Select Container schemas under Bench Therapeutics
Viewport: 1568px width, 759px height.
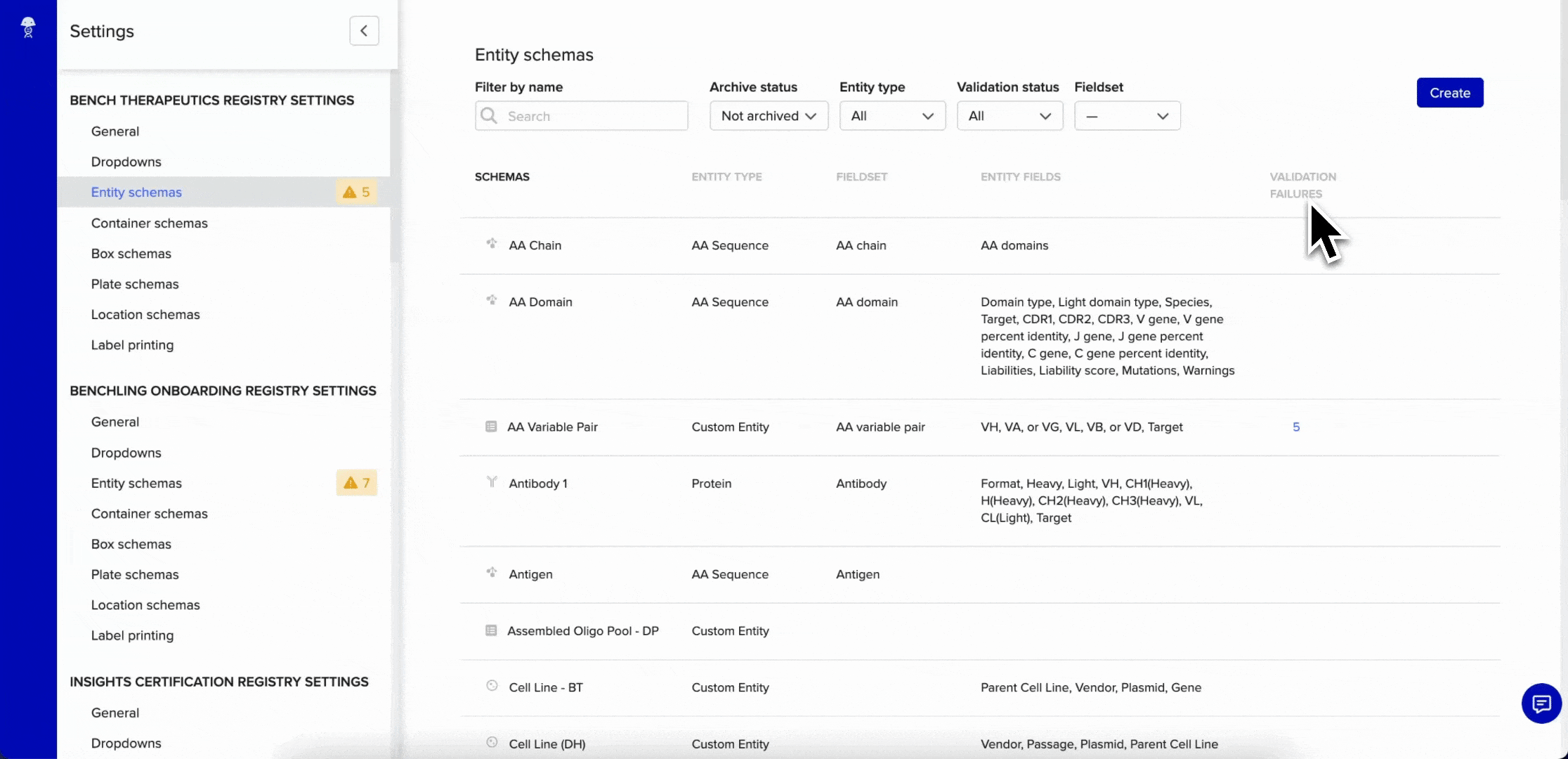150,223
